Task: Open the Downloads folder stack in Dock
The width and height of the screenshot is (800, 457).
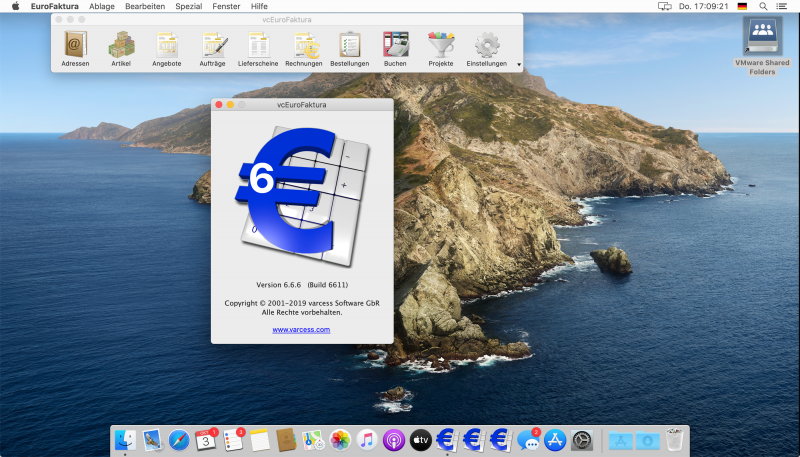Action: [647, 441]
